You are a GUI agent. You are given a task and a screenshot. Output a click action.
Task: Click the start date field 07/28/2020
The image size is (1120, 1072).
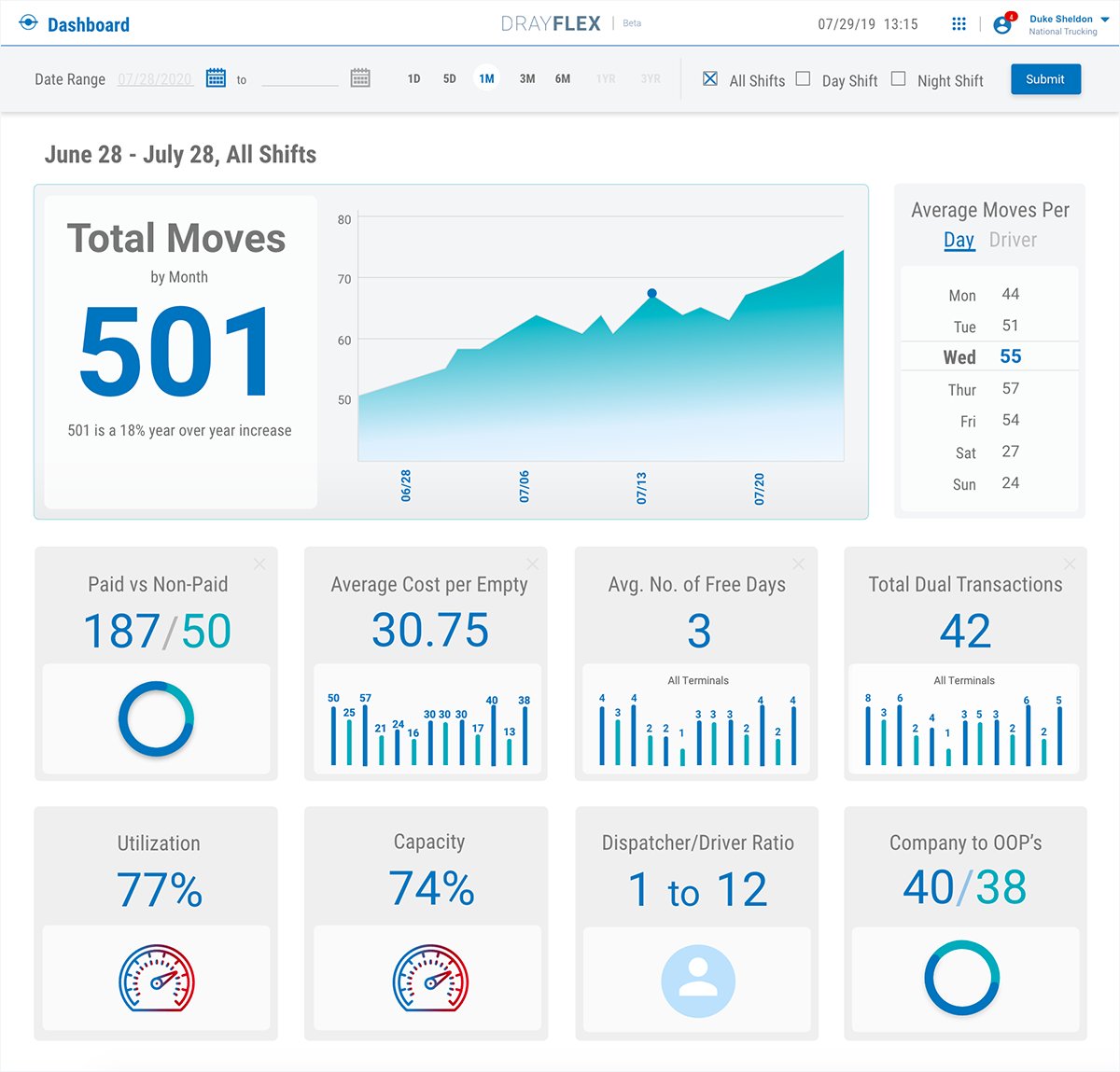coord(155,79)
